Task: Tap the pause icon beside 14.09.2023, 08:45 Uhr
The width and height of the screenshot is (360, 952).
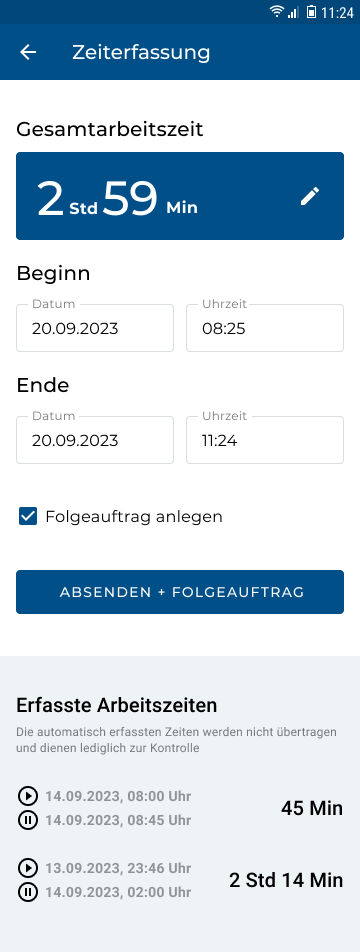Action: 27,820
